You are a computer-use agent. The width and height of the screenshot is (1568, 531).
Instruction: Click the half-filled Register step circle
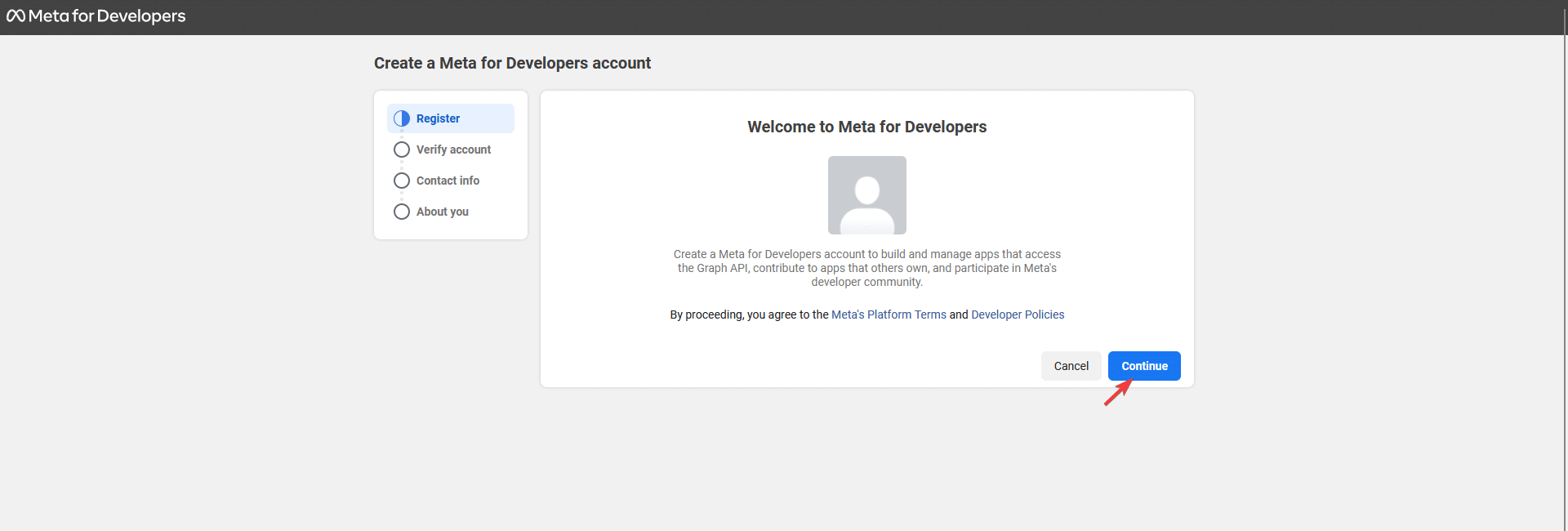click(x=402, y=118)
